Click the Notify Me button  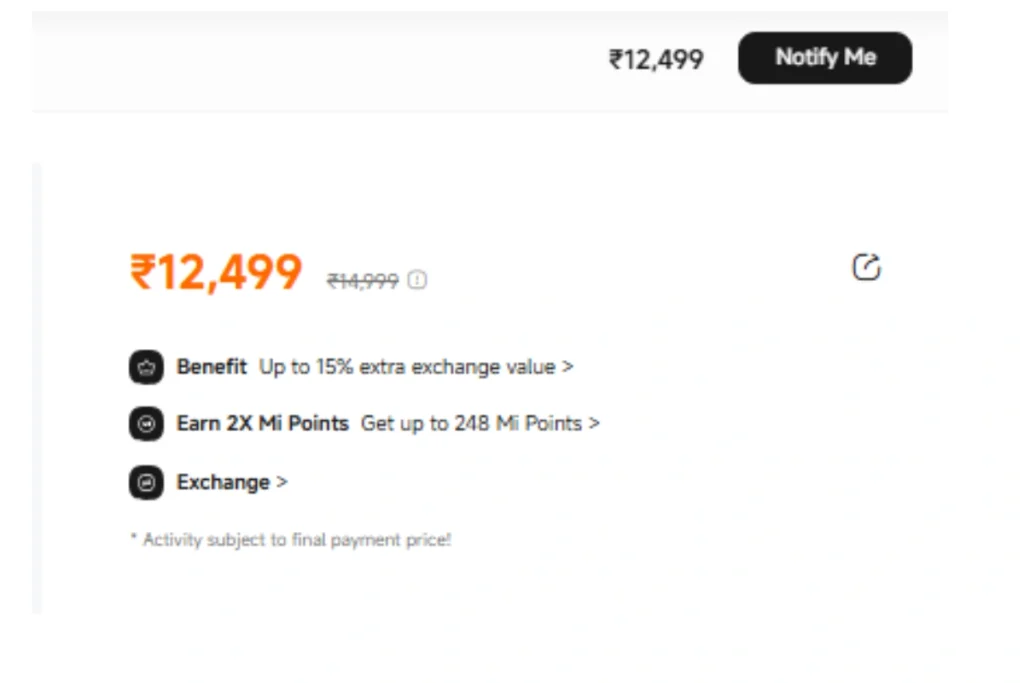tap(824, 58)
